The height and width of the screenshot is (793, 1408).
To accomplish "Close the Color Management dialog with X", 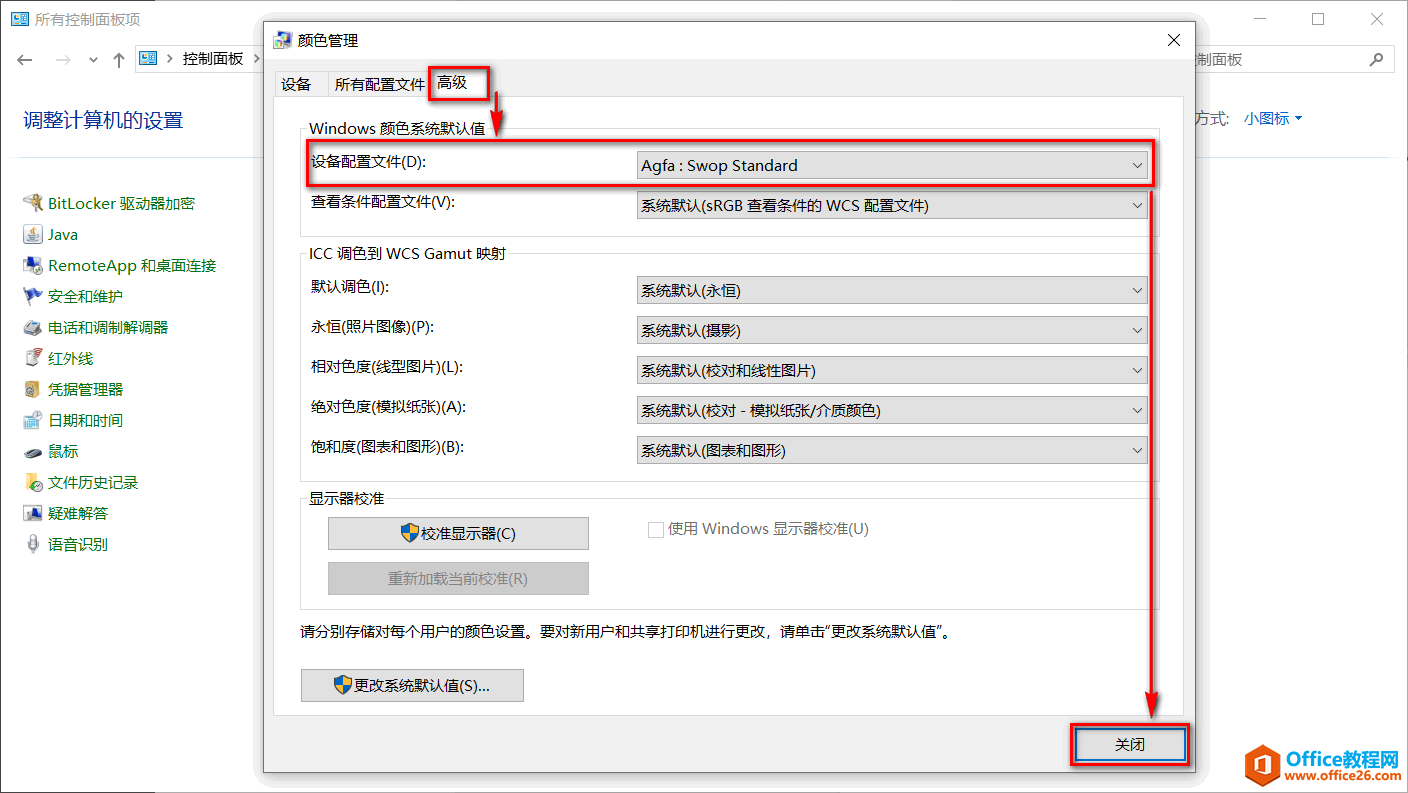I will [x=1173, y=40].
